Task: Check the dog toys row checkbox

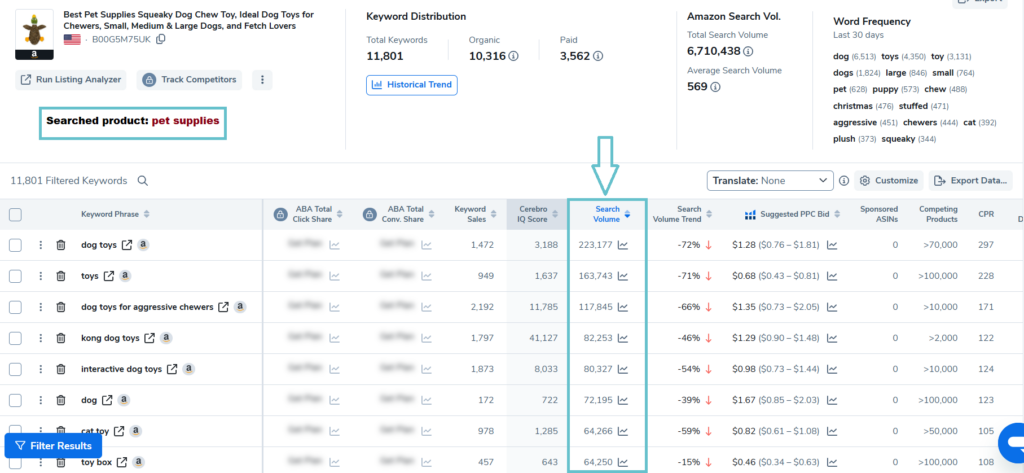Action: coord(15,245)
